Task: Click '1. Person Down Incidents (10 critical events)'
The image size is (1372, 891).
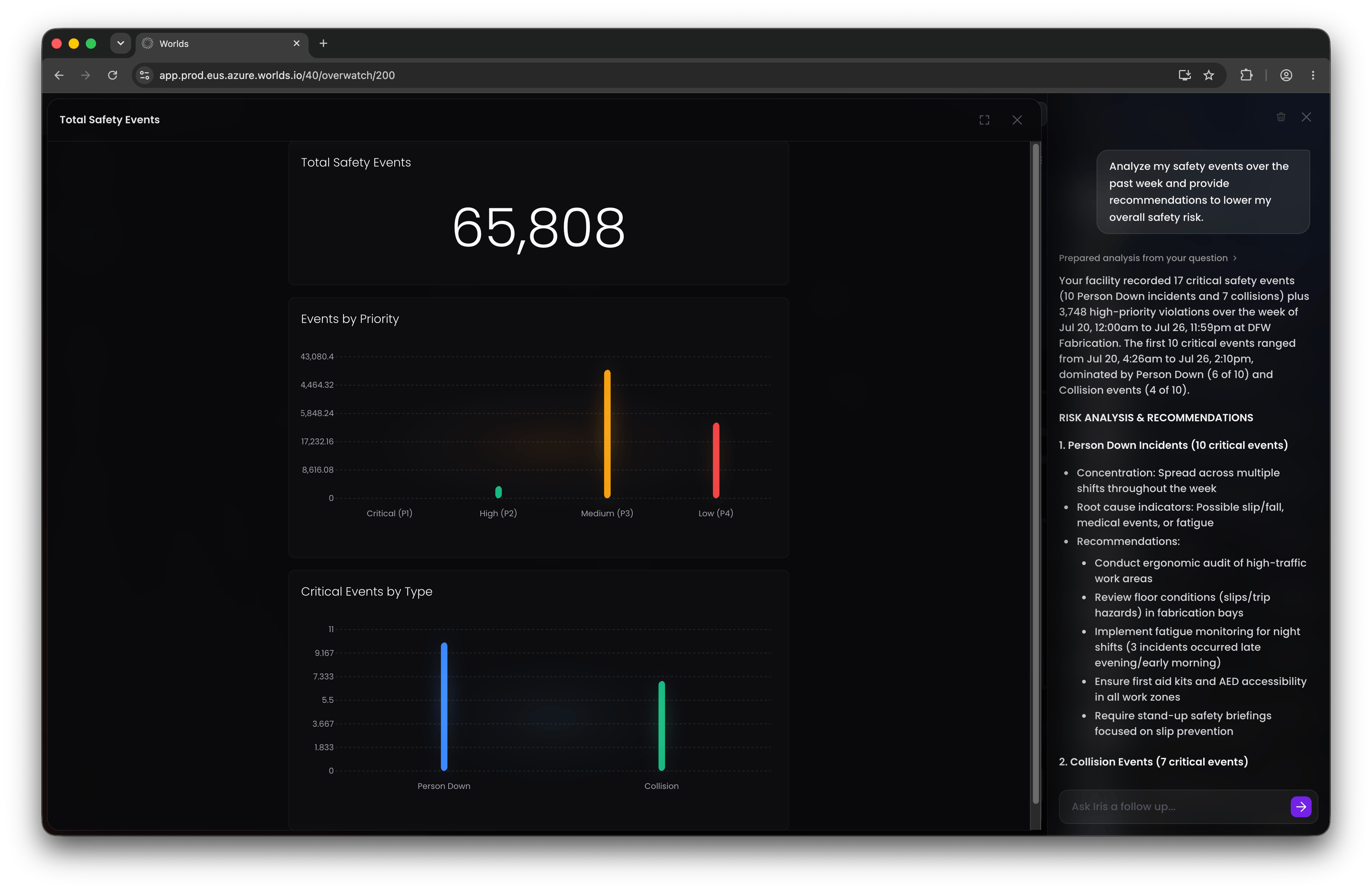Action: (1173, 445)
